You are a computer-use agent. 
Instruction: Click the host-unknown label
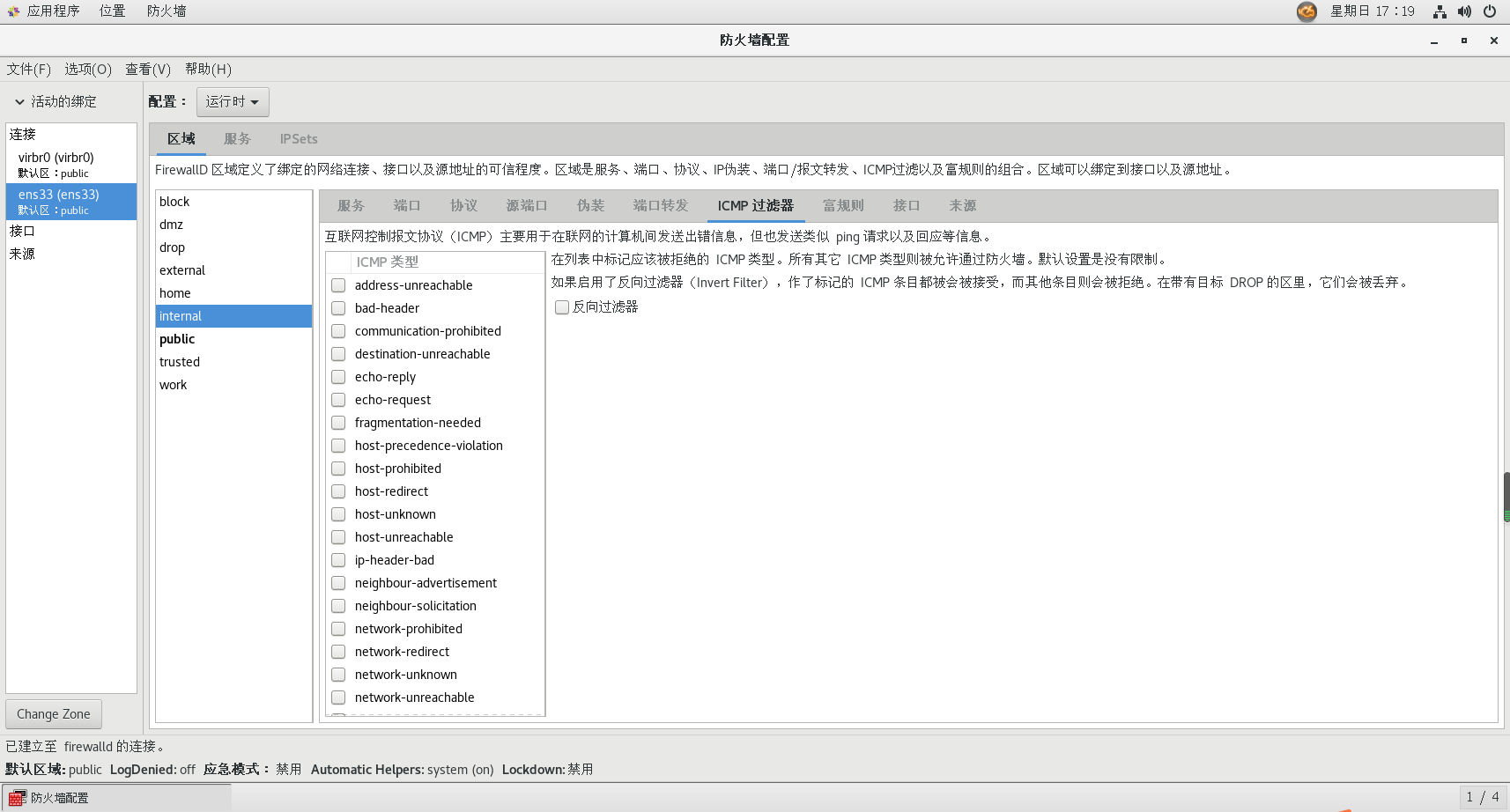point(396,514)
